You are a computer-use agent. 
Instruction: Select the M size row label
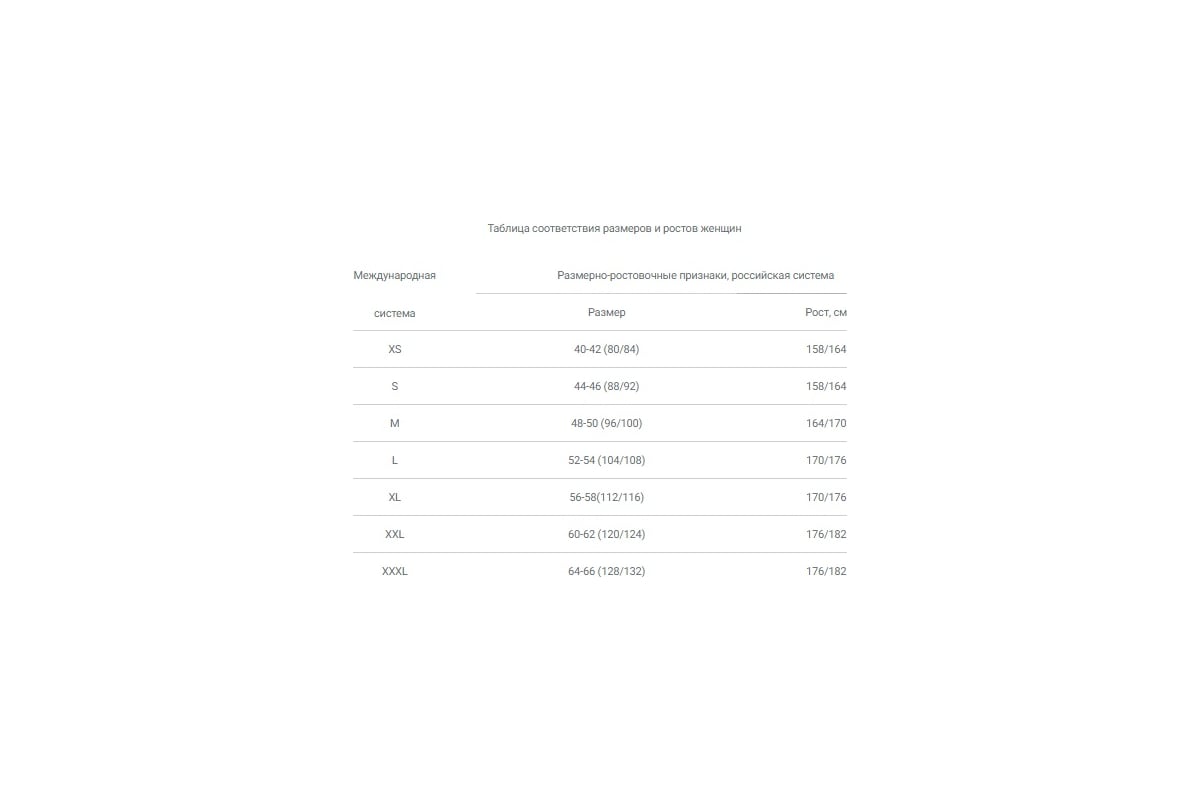[x=394, y=424]
